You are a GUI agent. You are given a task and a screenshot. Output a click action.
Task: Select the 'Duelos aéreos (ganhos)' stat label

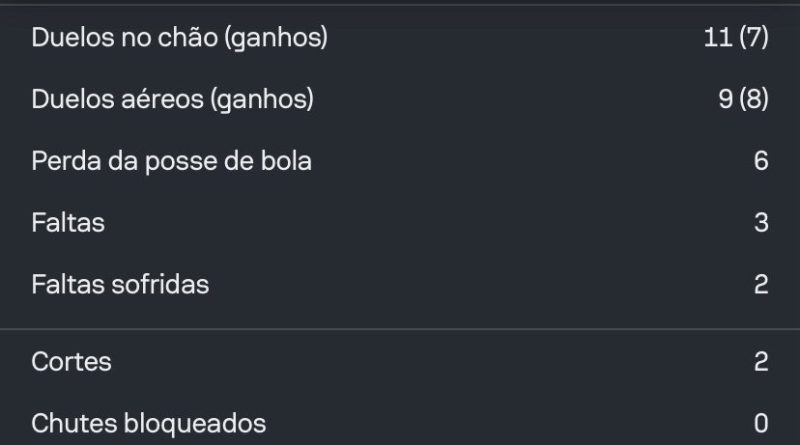coord(172,100)
